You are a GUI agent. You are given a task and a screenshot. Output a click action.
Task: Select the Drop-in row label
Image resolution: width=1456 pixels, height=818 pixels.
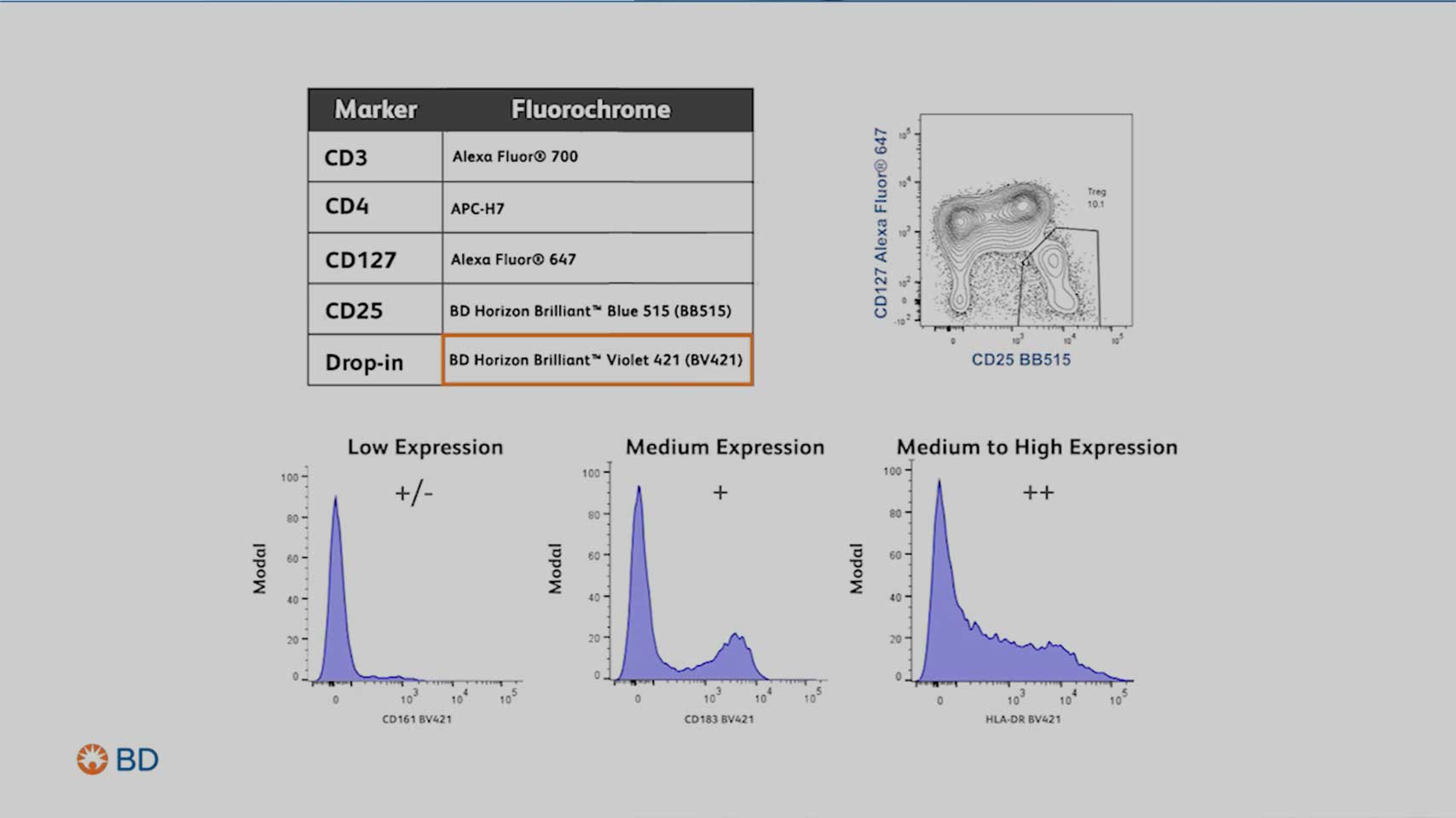[x=374, y=362]
